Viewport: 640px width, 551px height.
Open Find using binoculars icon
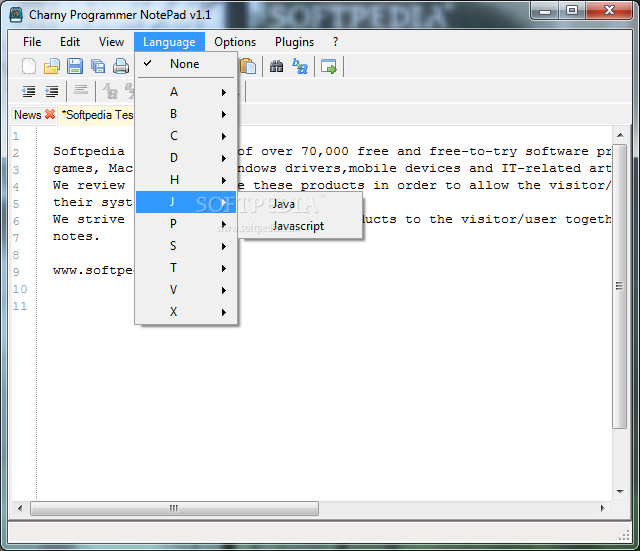276,66
